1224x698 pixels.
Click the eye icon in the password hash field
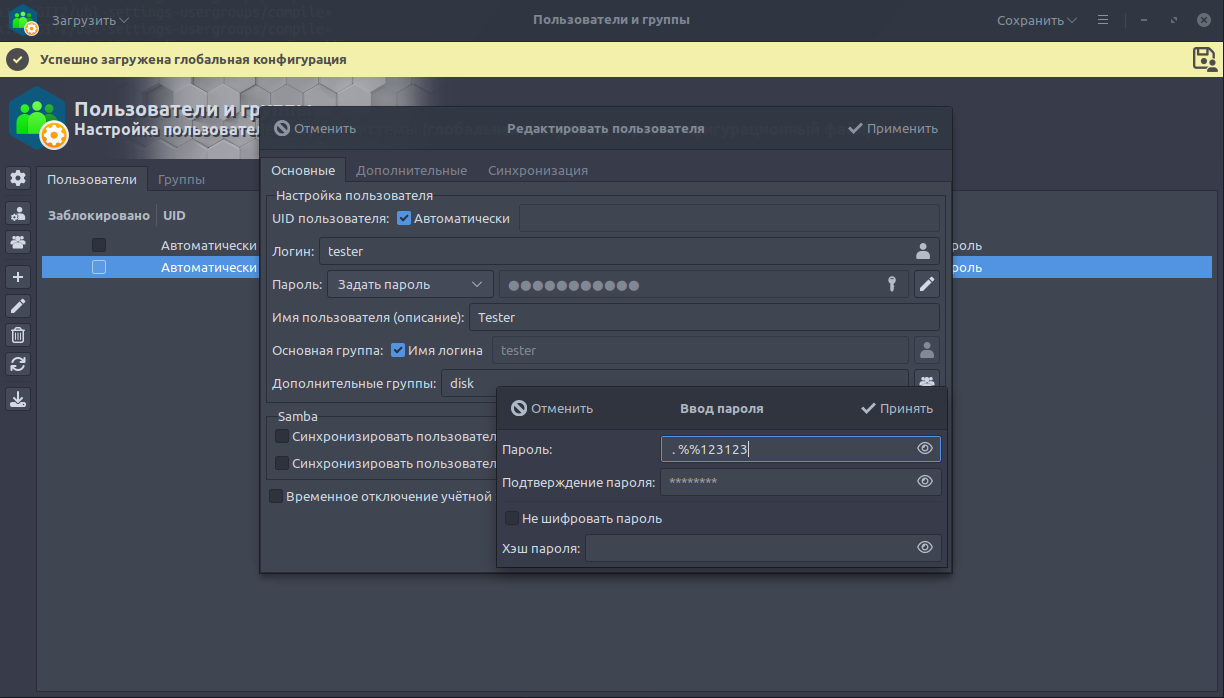coord(924,548)
